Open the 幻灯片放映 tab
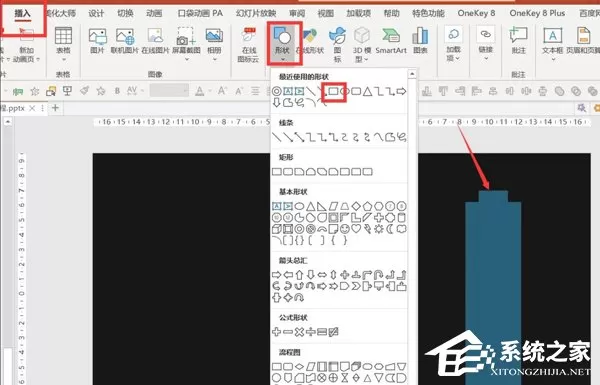The width and height of the screenshot is (600, 385). point(256,13)
